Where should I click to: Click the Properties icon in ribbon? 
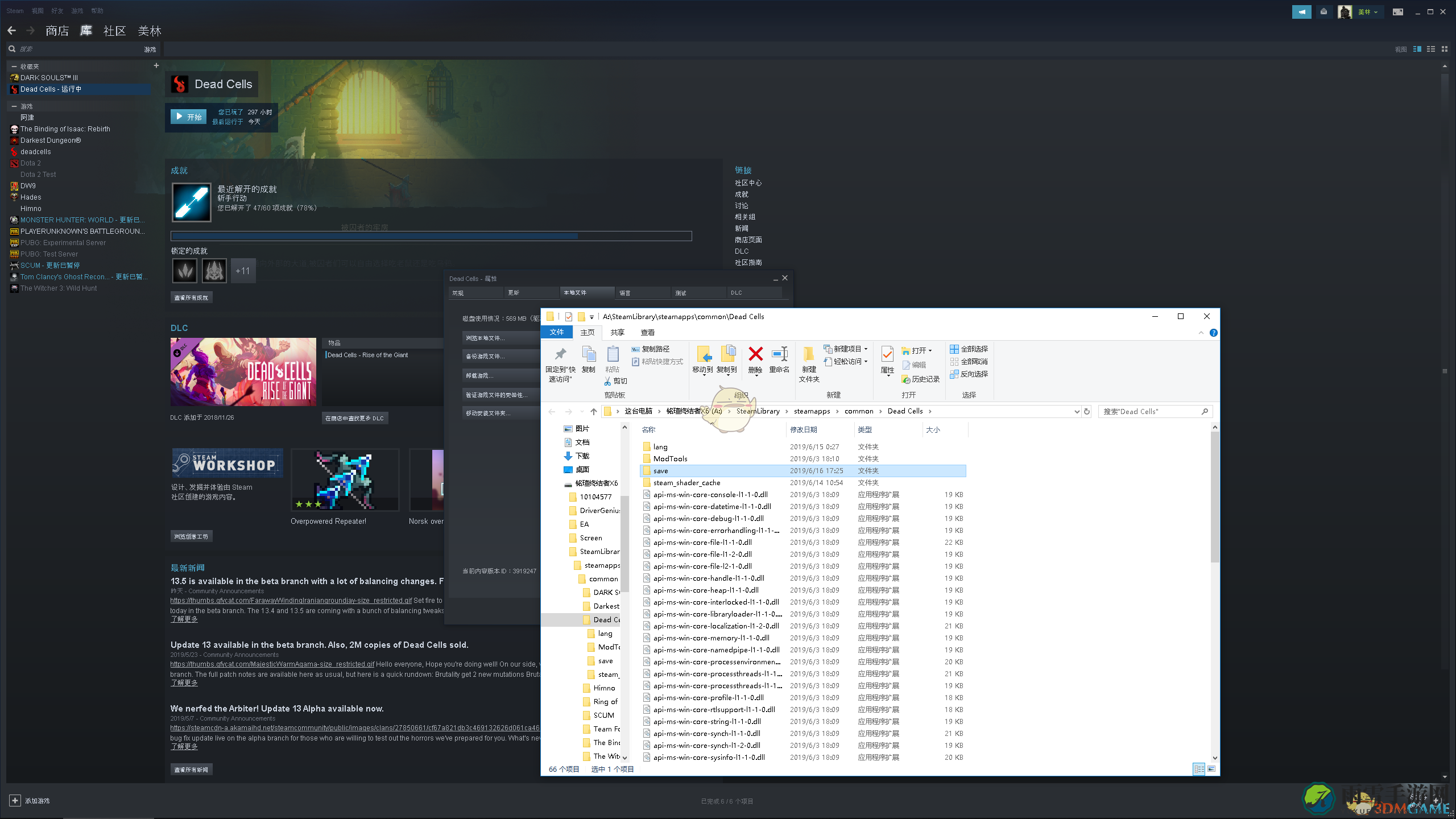coord(887,354)
